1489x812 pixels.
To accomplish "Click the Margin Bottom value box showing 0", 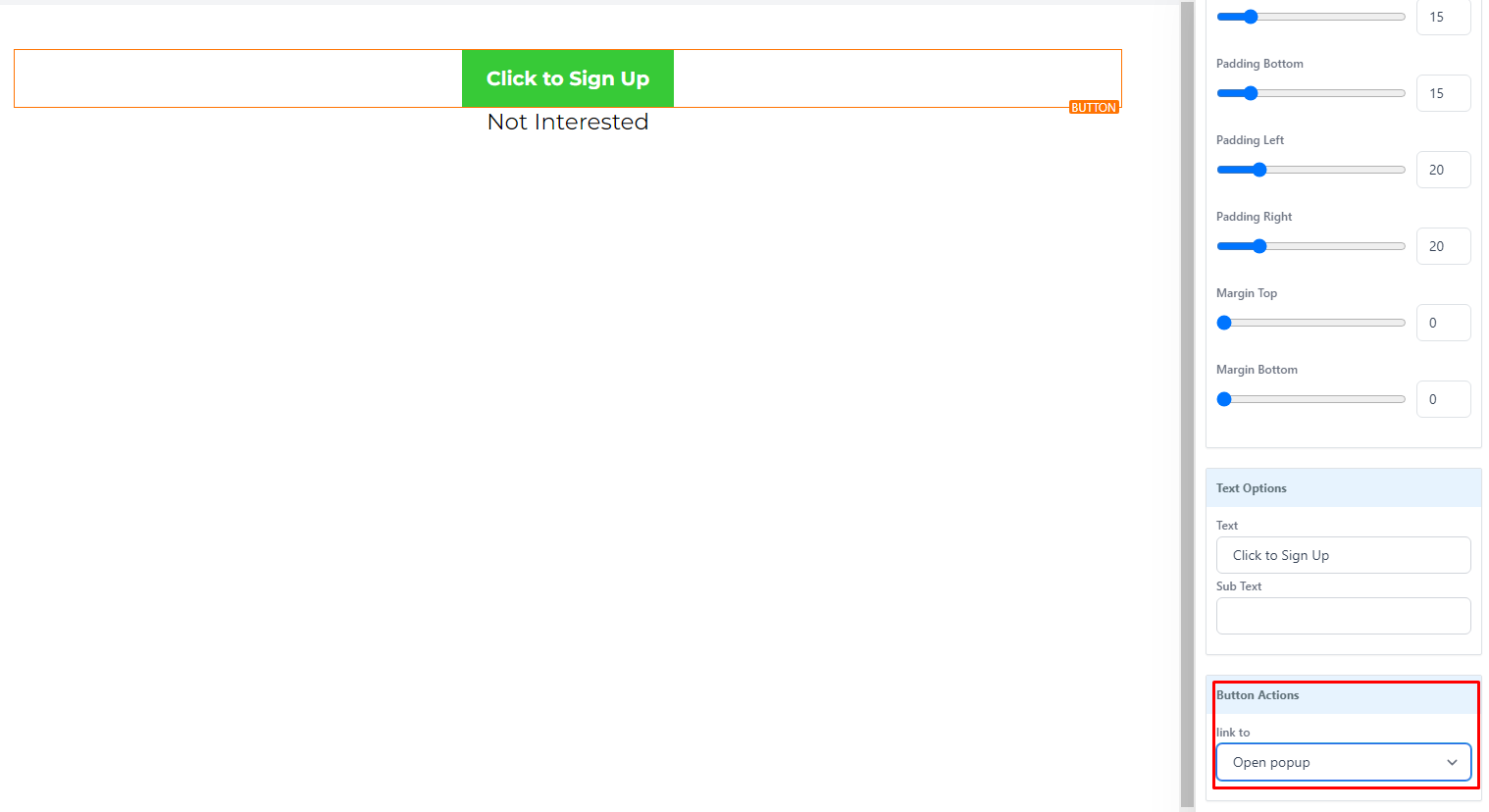I will coord(1443,399).
